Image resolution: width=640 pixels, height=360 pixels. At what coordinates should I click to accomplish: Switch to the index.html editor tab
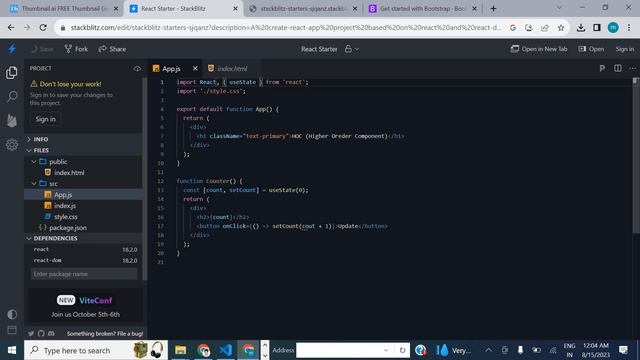(232, 69)
